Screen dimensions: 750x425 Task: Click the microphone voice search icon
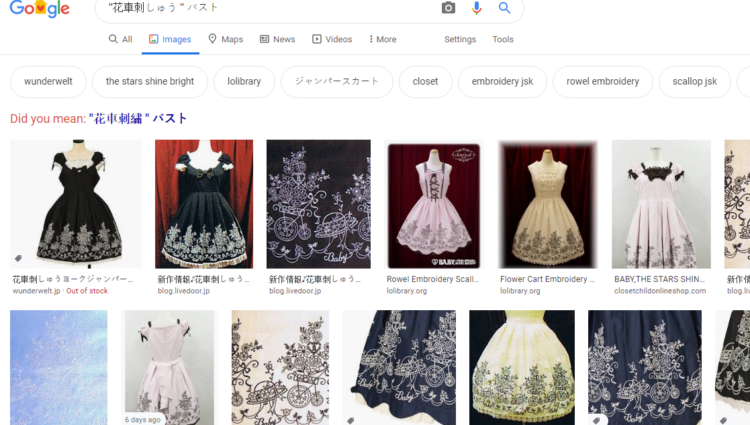pos(477,8)
